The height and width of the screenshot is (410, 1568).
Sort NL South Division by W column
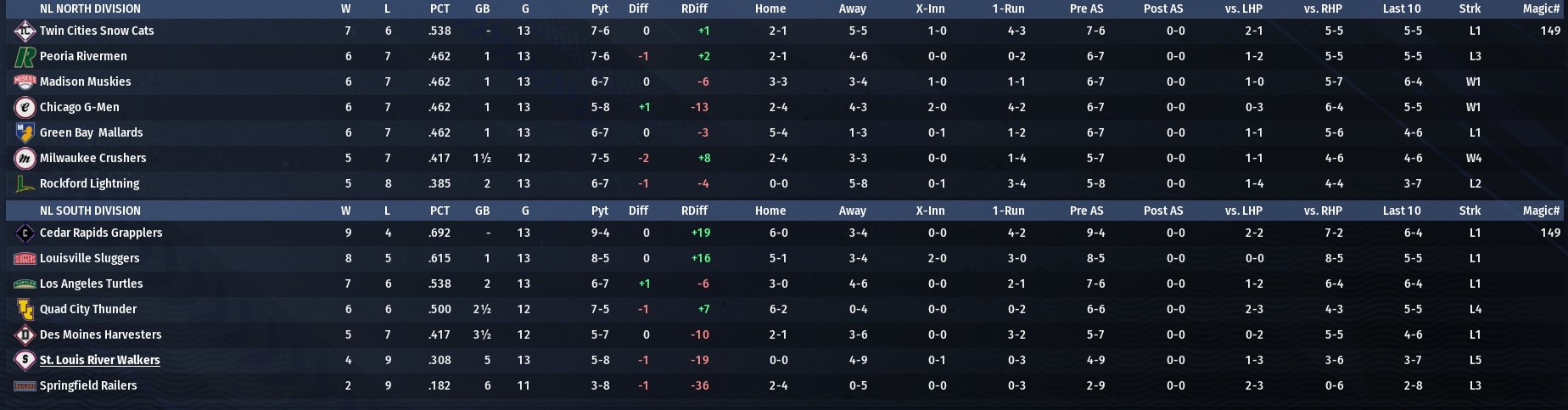tap(346, 211)
